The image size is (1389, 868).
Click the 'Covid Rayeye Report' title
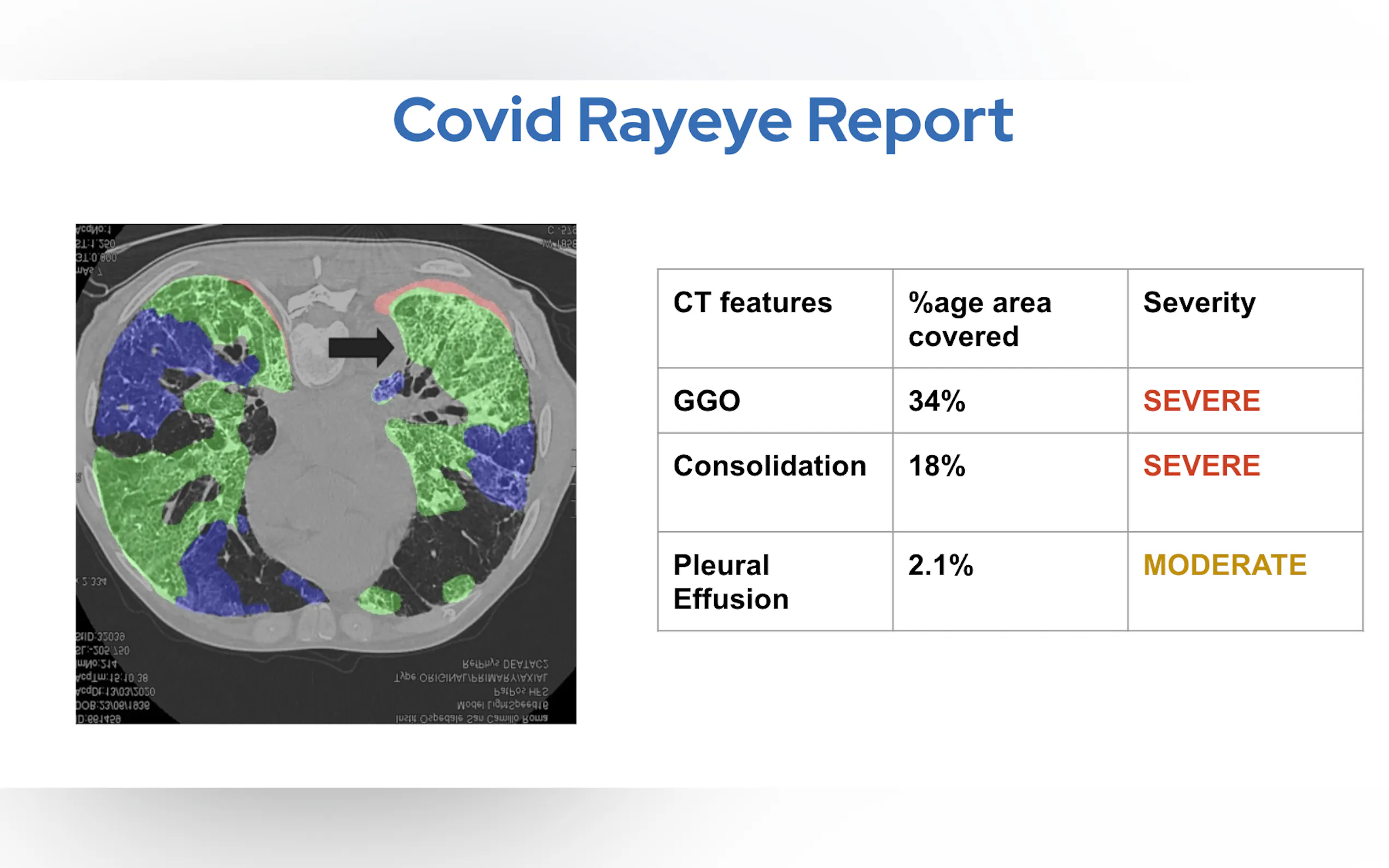(x=702, y=121)
